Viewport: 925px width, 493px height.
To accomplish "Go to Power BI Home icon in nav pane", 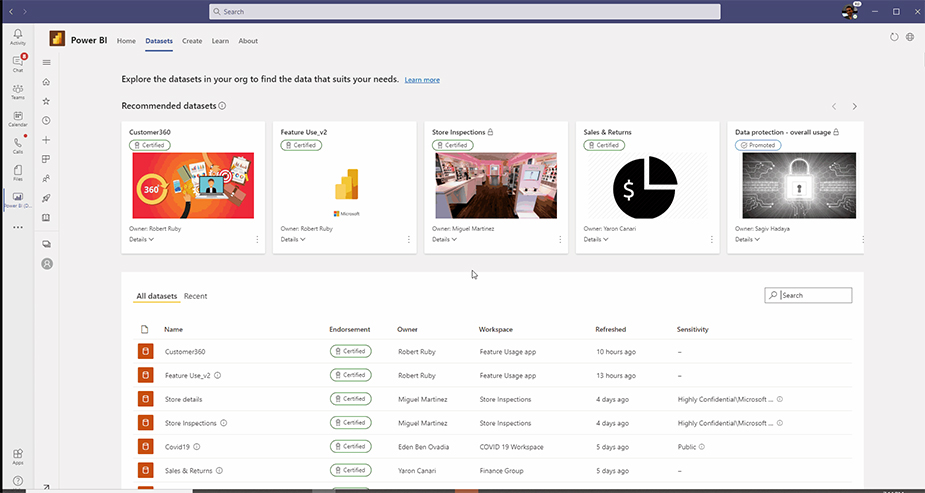I will pos(47,82).
